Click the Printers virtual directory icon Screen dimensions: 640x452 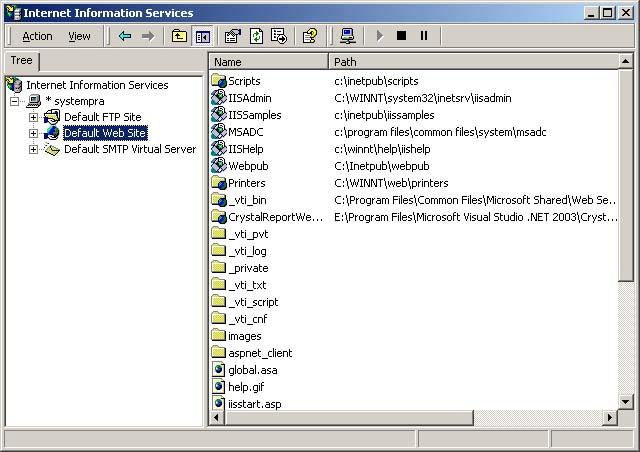219,183
